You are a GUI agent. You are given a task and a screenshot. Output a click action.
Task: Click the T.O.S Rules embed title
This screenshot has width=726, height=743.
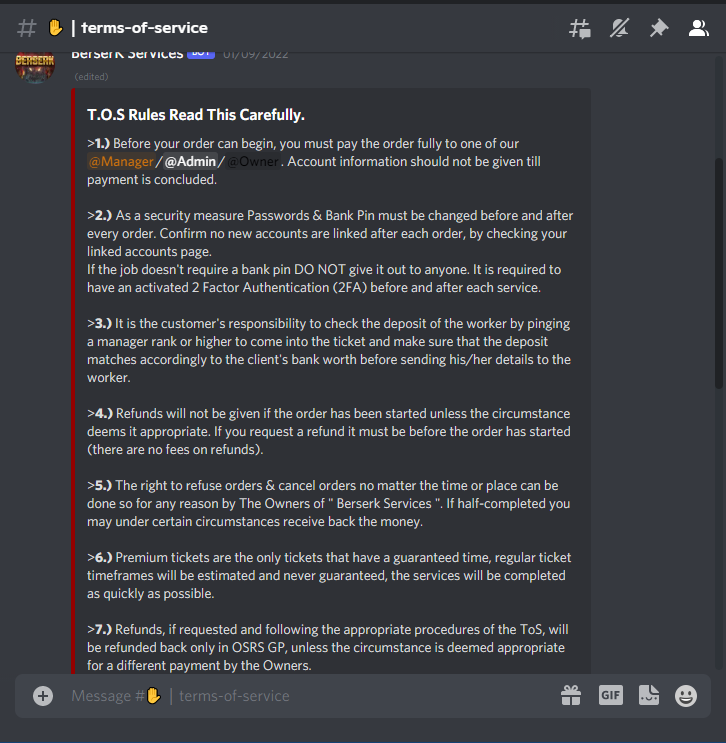click(196, 115)
